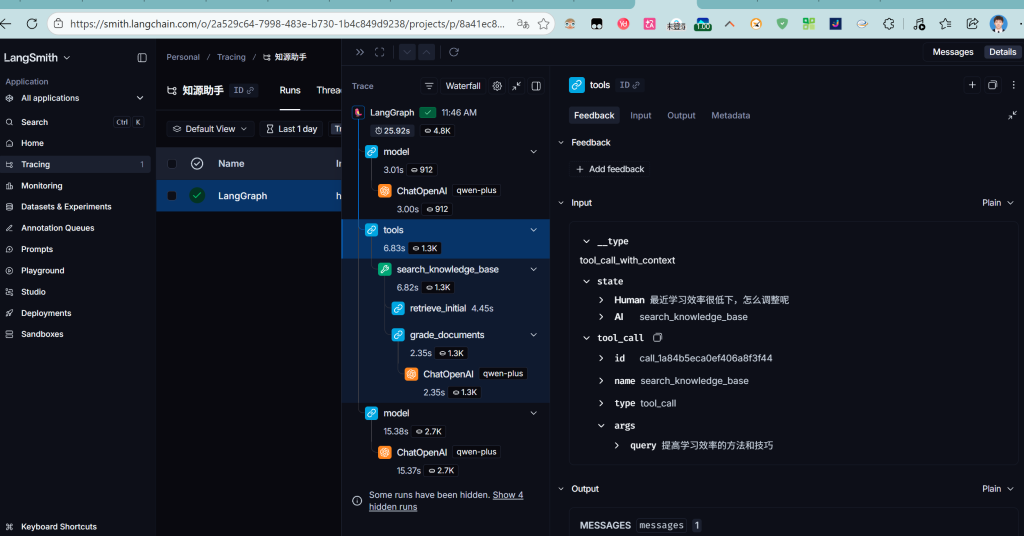Screen dimensions: 1024x536
Task: Open browser extensions puzzle icon
Action: pos(888,24)
